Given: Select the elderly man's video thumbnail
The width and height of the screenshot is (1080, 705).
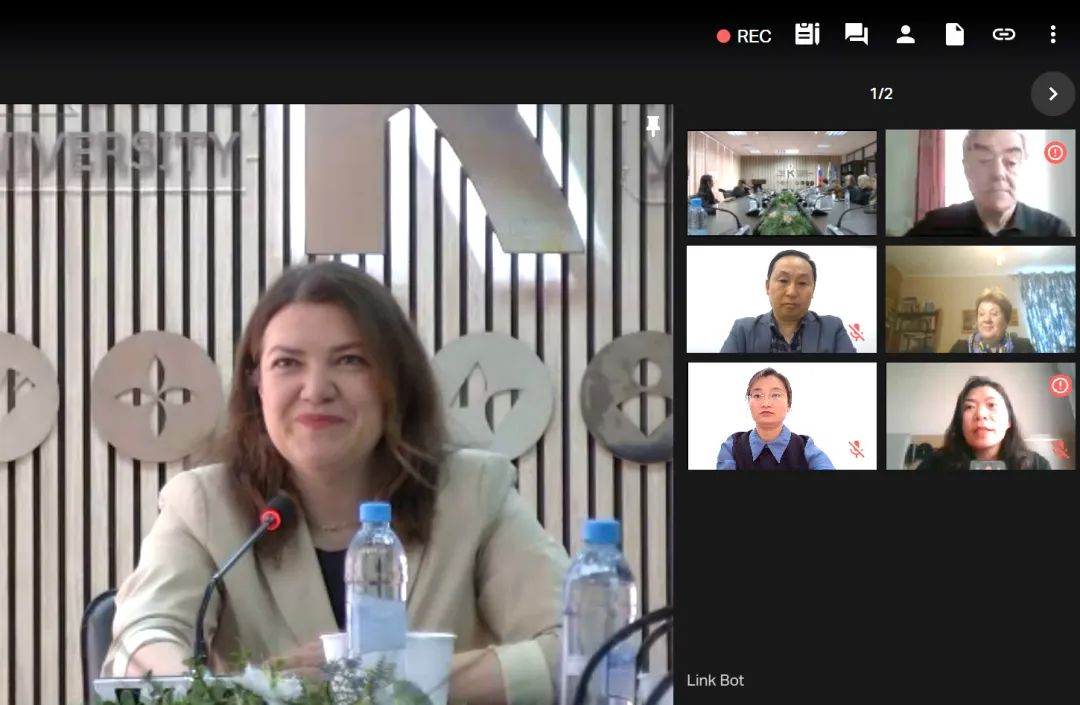Looking at the screenshot, I should coord(980,183).
